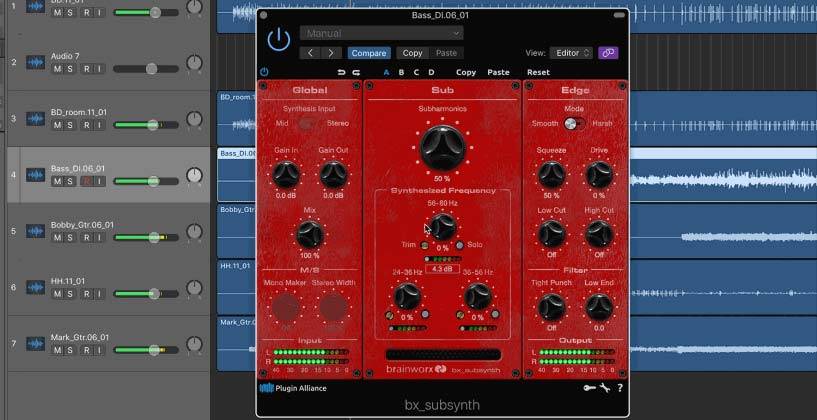Solo the Bobby_Gtr.06_01 track

pos(70,238)
